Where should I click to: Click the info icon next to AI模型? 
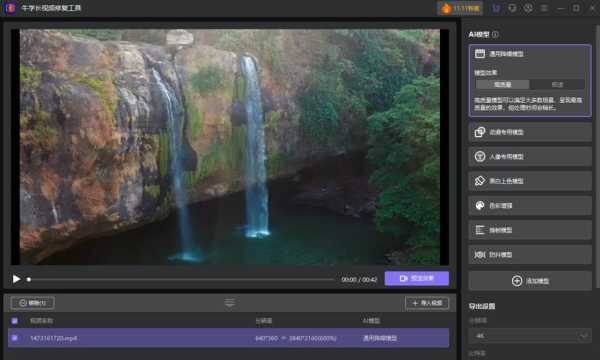coord(495,34)
